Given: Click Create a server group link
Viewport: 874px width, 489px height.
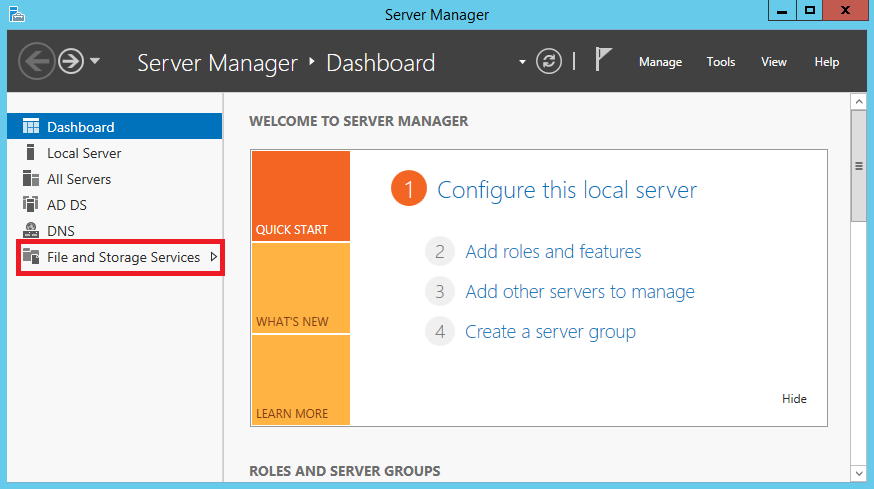Looking at the screenshot, I should (x=550, y=332).
